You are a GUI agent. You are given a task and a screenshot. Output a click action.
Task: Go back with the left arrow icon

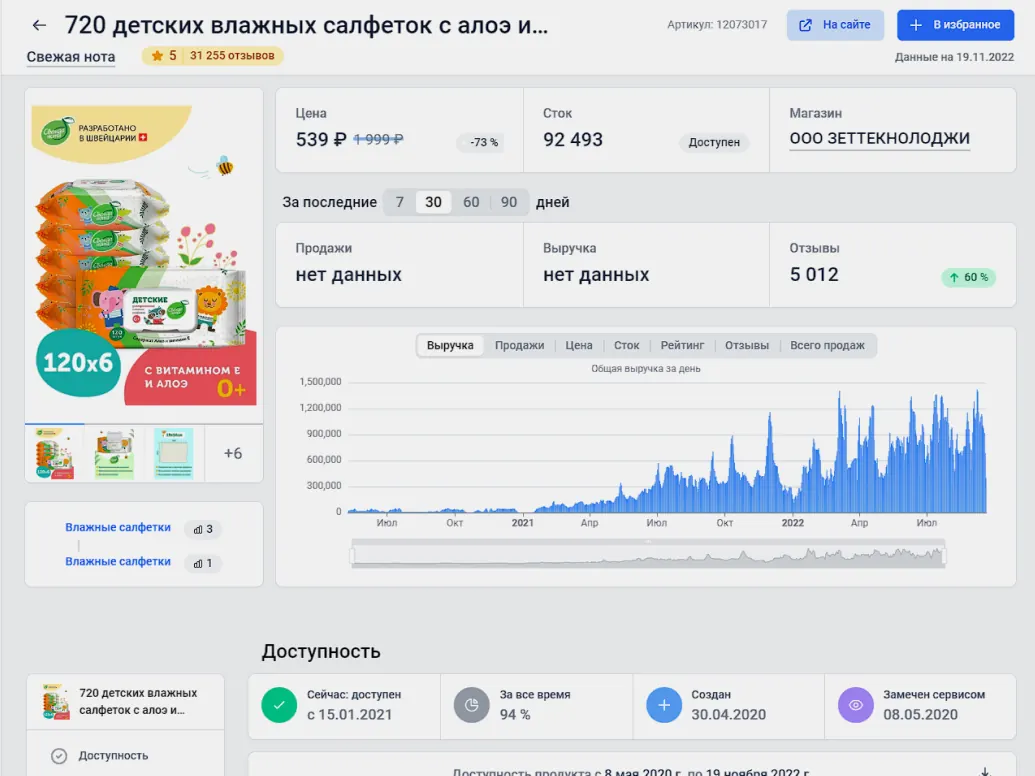(x=39, y=26)
